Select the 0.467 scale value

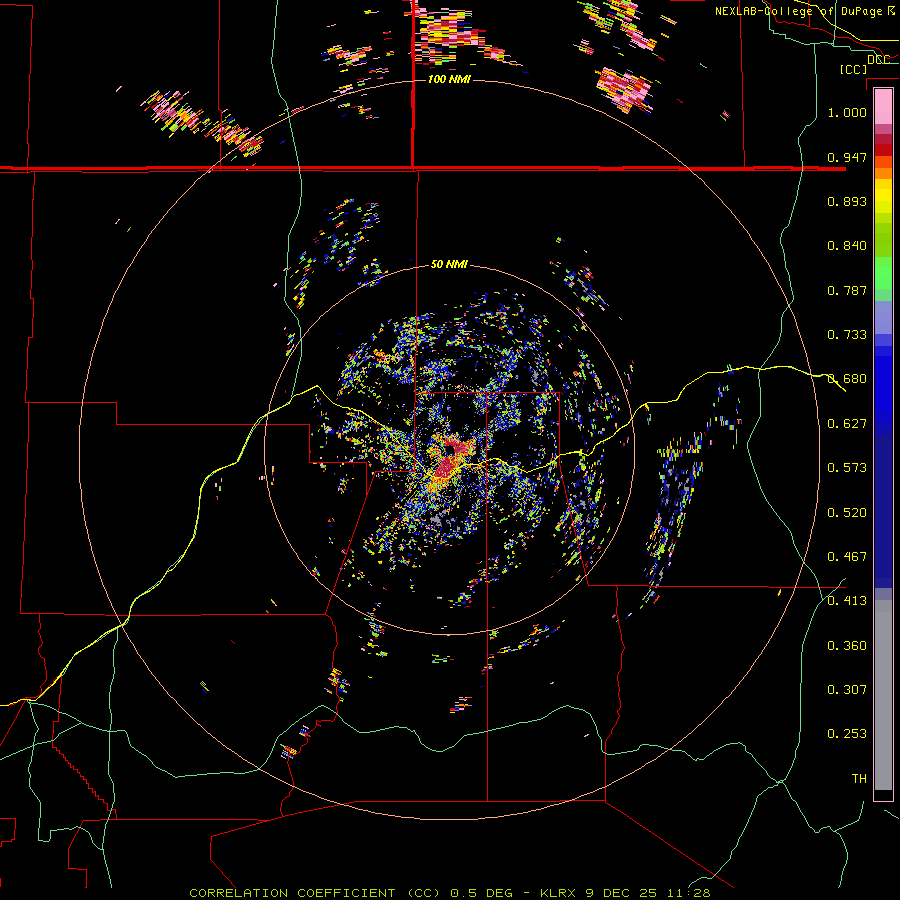click(x=847, y=557)
